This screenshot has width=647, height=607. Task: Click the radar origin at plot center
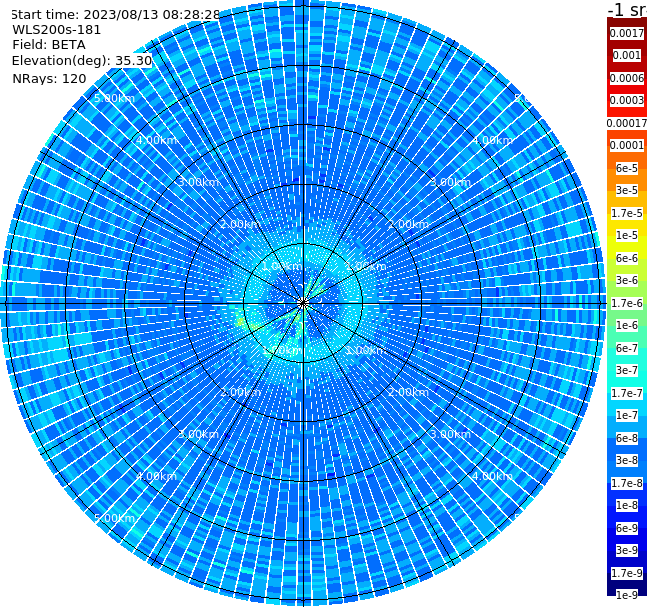point(303,303)
